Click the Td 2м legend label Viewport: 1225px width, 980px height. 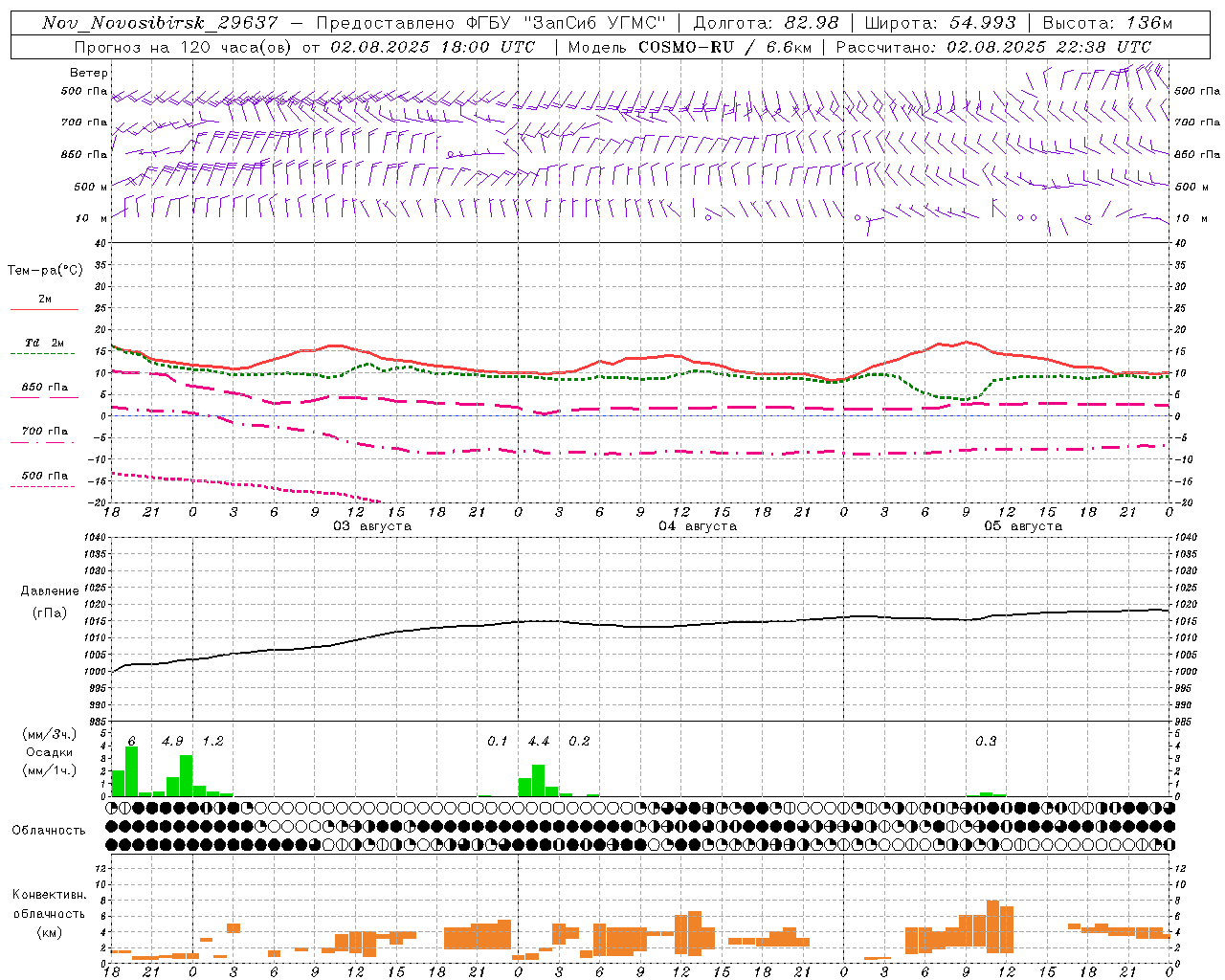[44, 343]
